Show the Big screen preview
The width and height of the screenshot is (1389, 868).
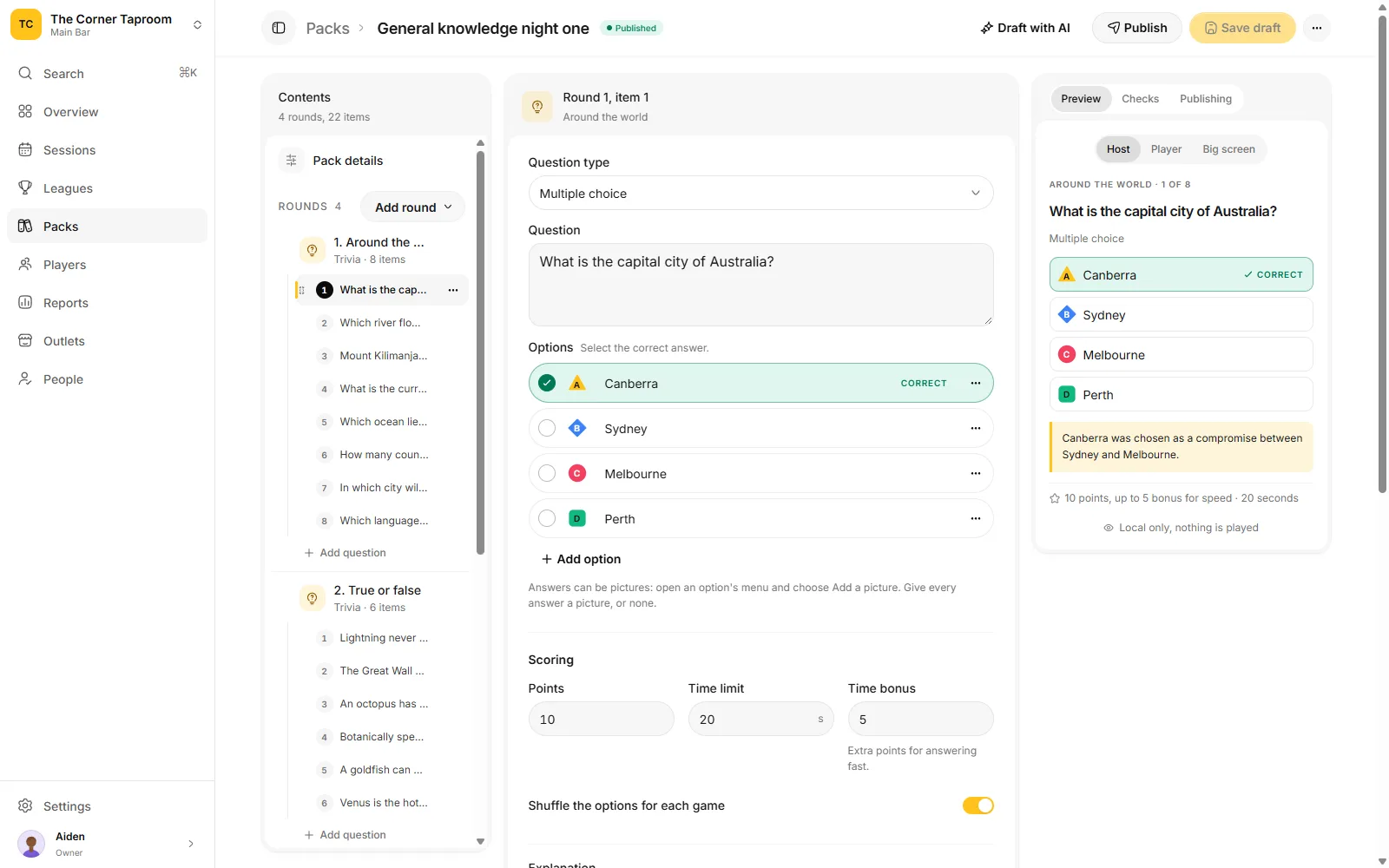(x=1228, y=149)
